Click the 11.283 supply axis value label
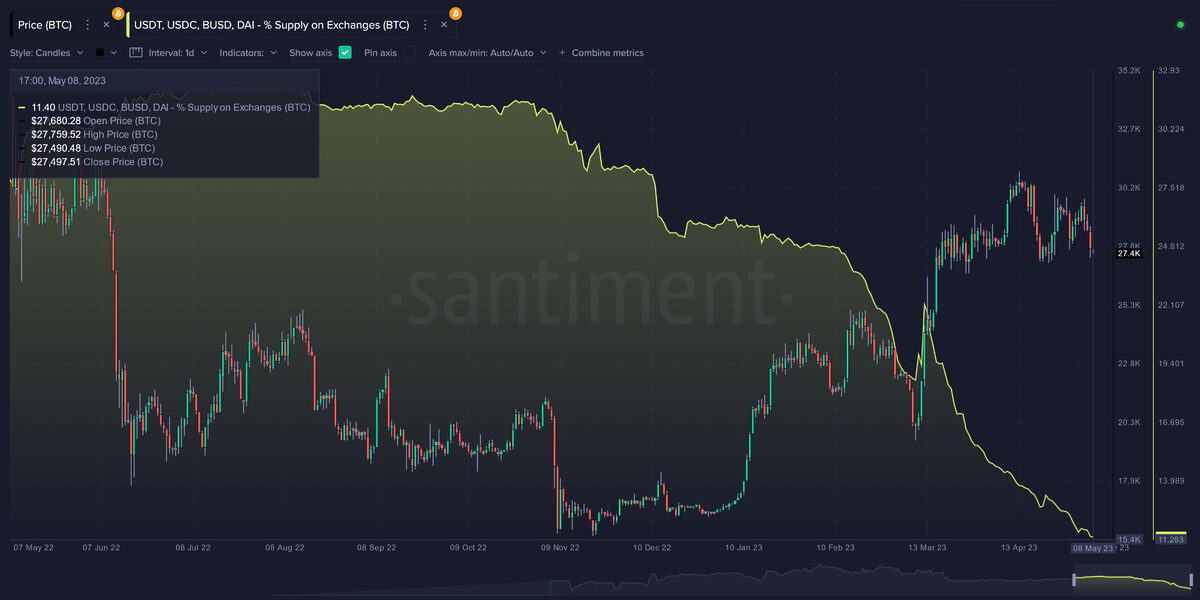 coord(1171,540)
